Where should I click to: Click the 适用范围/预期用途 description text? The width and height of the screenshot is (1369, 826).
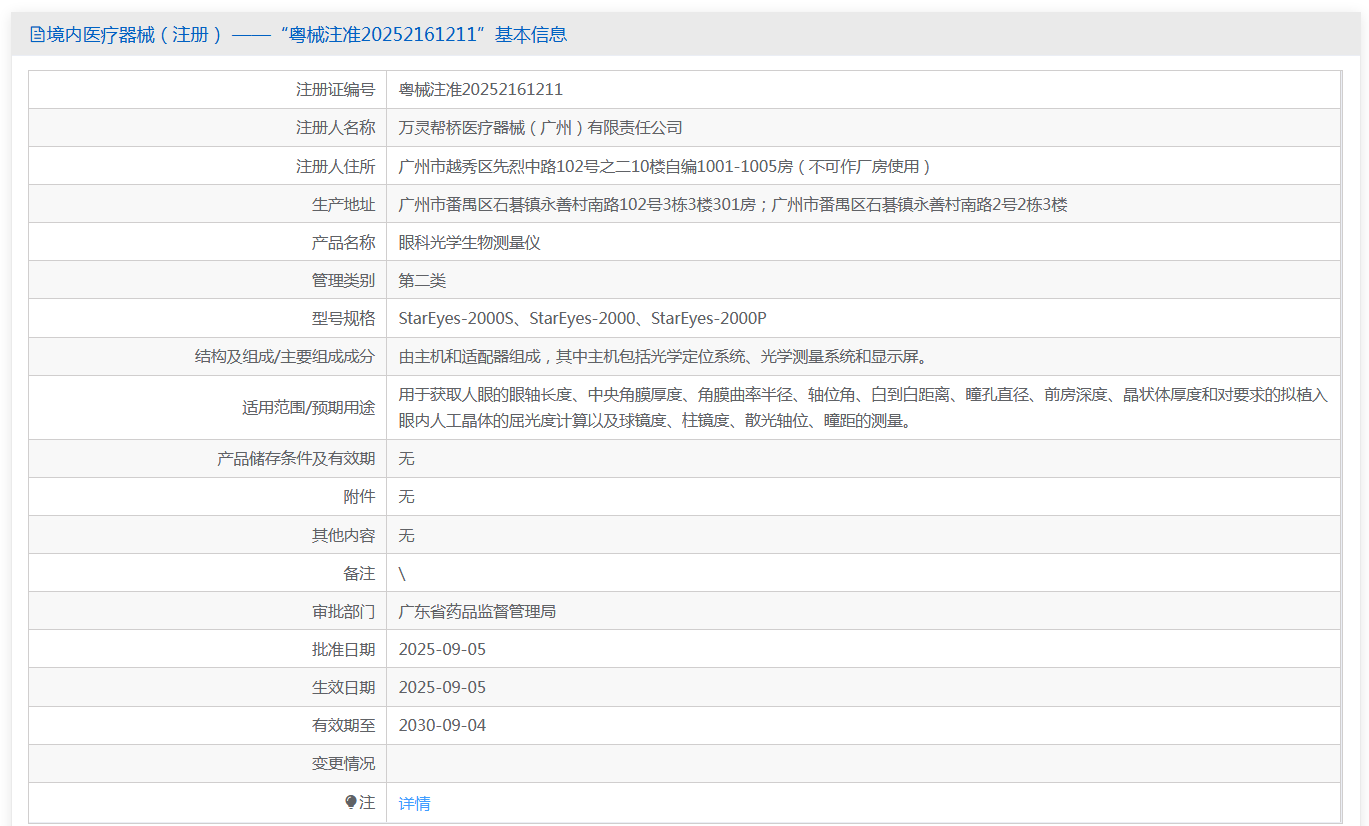pyautogui.click(x=863, y=407)
